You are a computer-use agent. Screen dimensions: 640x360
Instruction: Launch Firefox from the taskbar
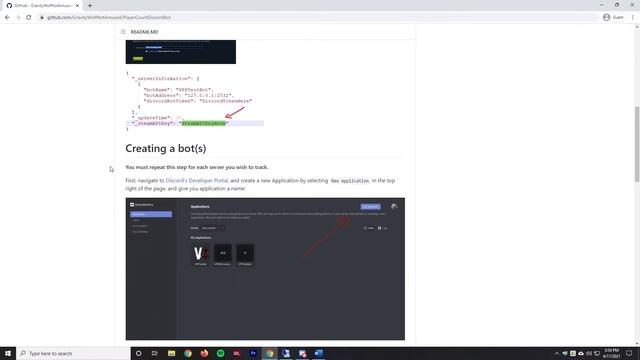click(204, 353)
